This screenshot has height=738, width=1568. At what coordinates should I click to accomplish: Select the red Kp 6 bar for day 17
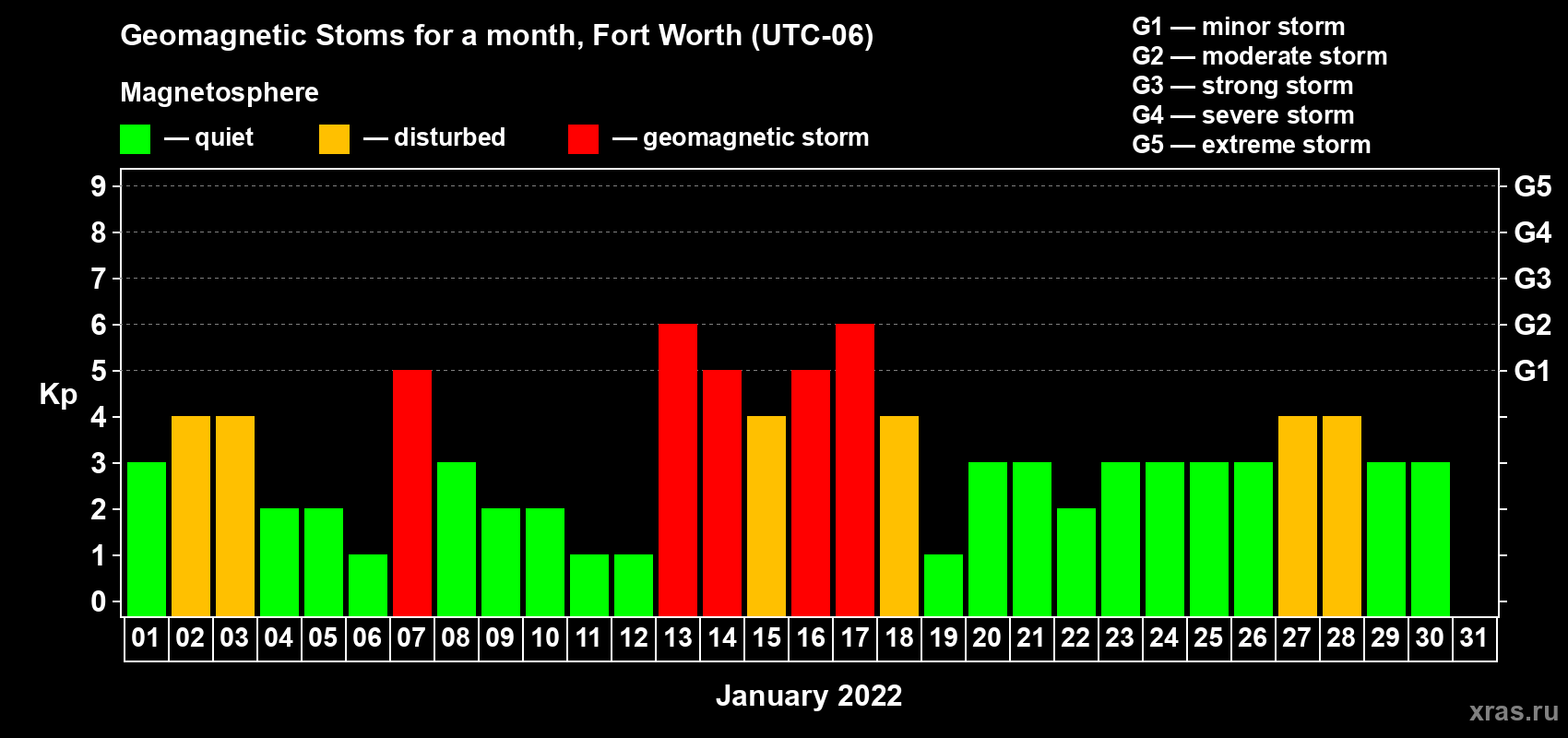pos(855,470)
